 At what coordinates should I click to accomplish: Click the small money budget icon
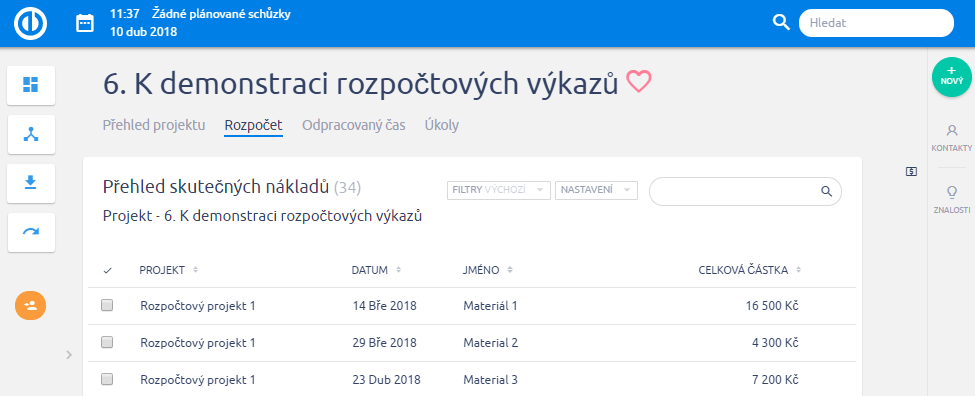coord(912,172)
